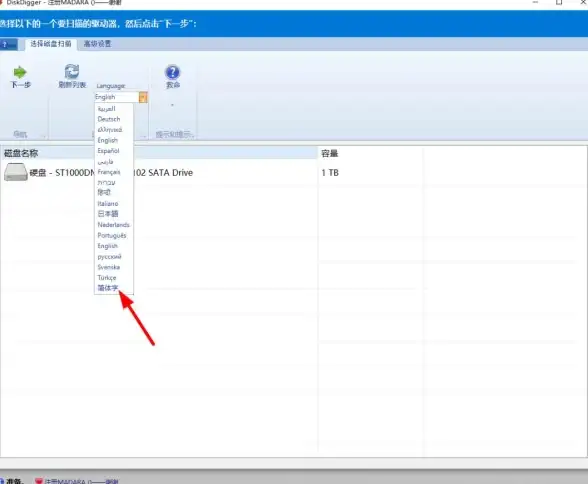This screenshot has height=484, width=588.
Task: Click the 磁盘名称 column header
Action: point(159,153)
